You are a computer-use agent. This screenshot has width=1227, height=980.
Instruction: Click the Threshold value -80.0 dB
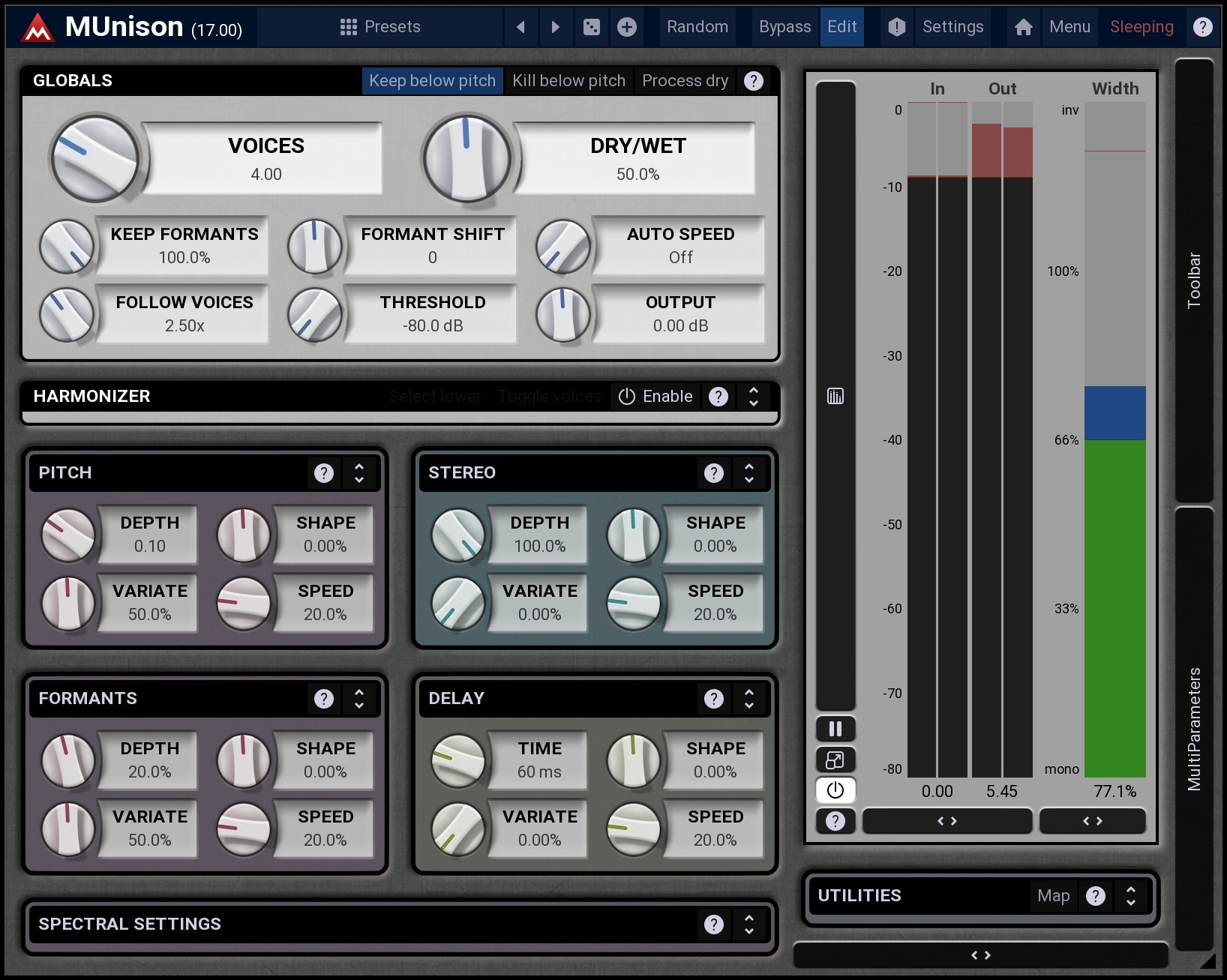[433, 325]
